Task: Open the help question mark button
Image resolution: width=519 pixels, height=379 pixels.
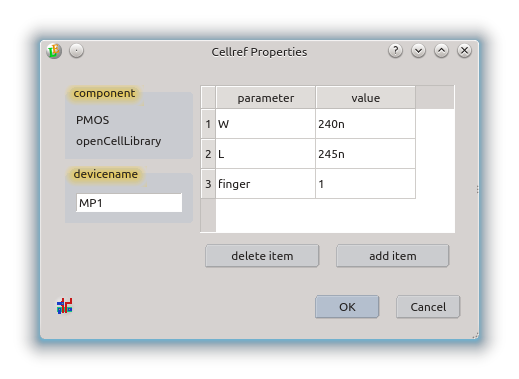Action: click(395, 51)
